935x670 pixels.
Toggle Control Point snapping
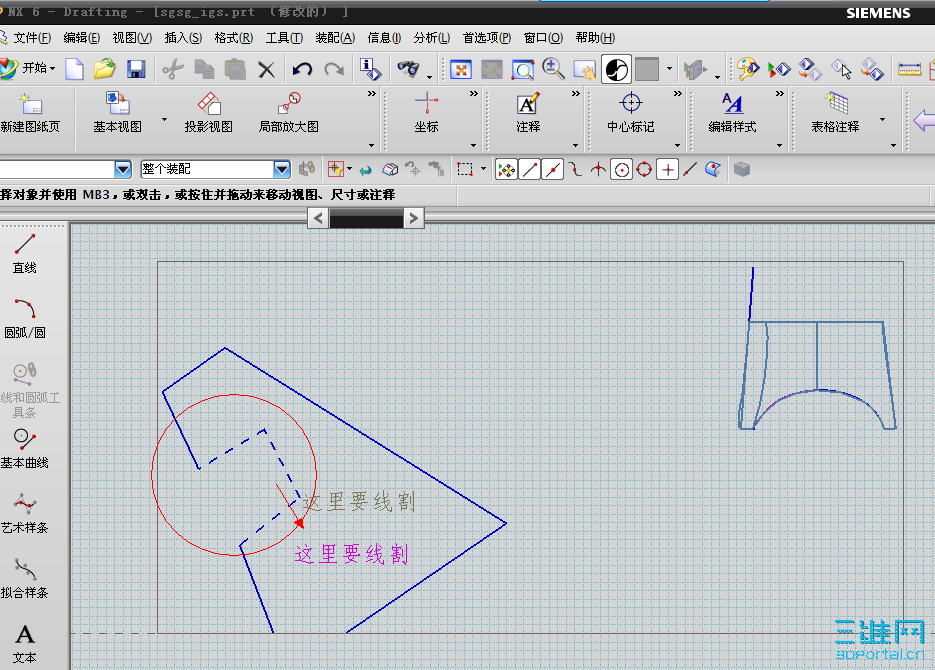[x=575, y=170]
